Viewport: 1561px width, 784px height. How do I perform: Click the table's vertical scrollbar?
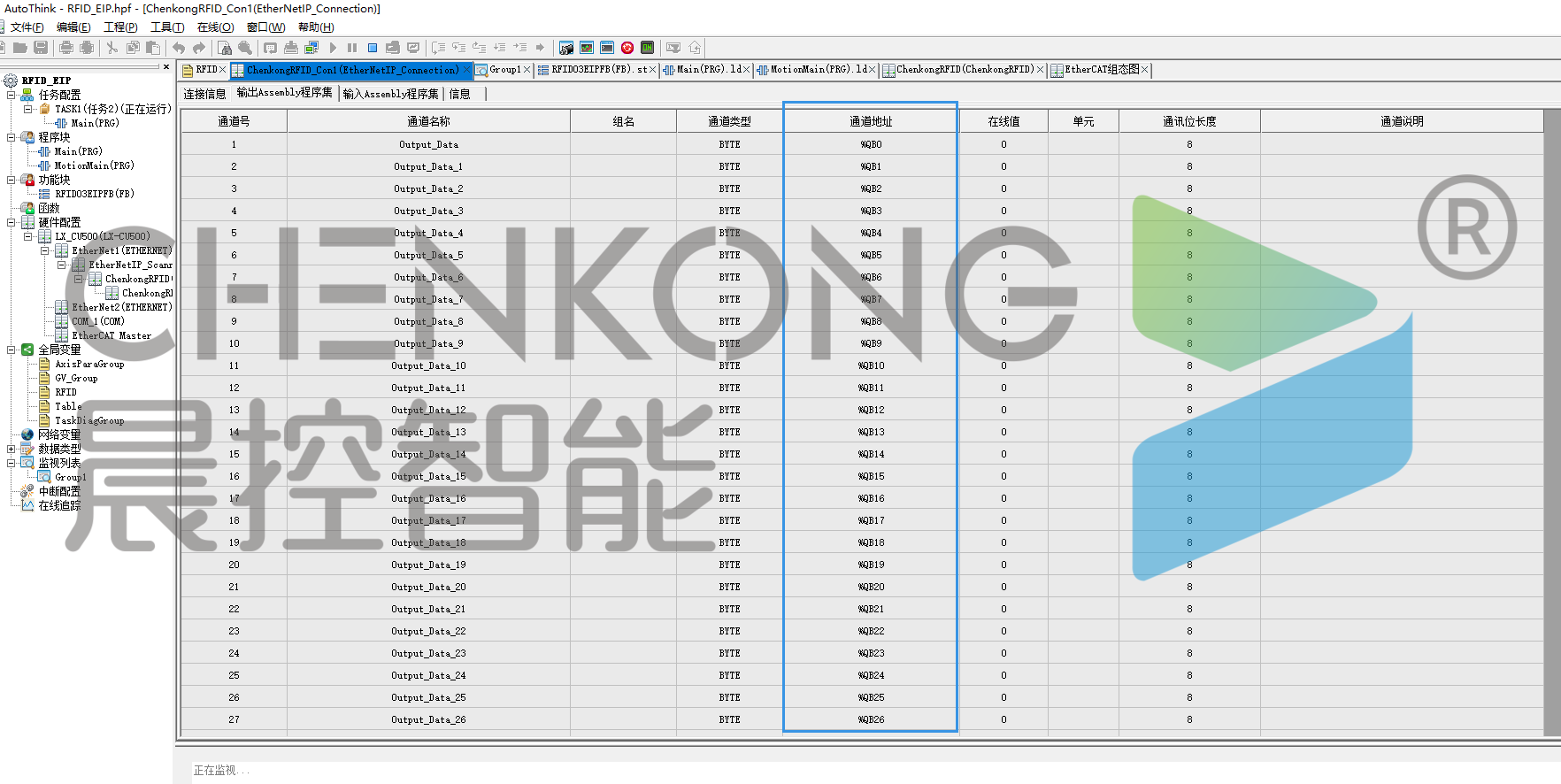click(1551, 423)
